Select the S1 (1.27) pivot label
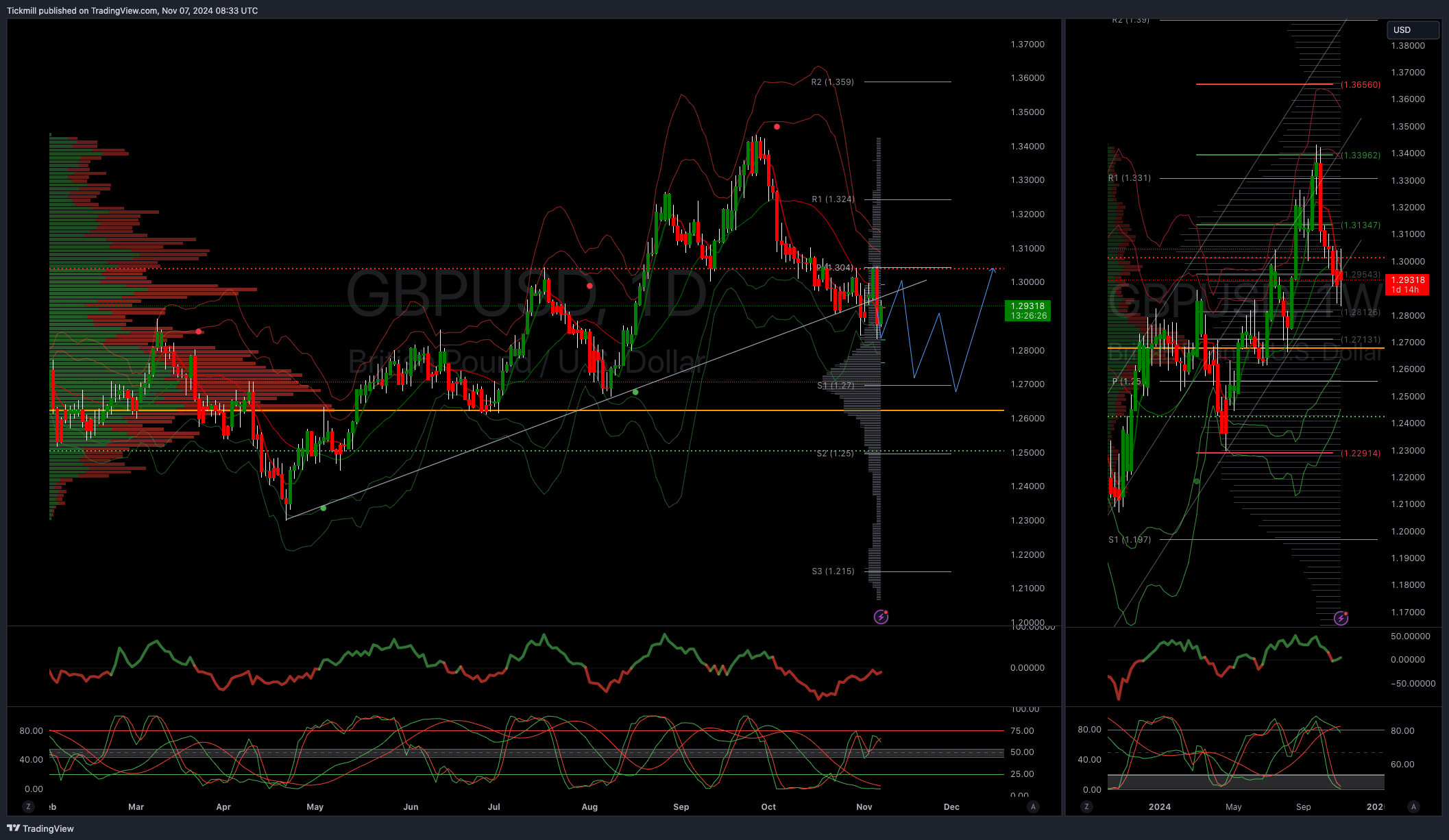Image resolution: width=1449 pixels, height=840 pixels. click(x=836, y=386)
